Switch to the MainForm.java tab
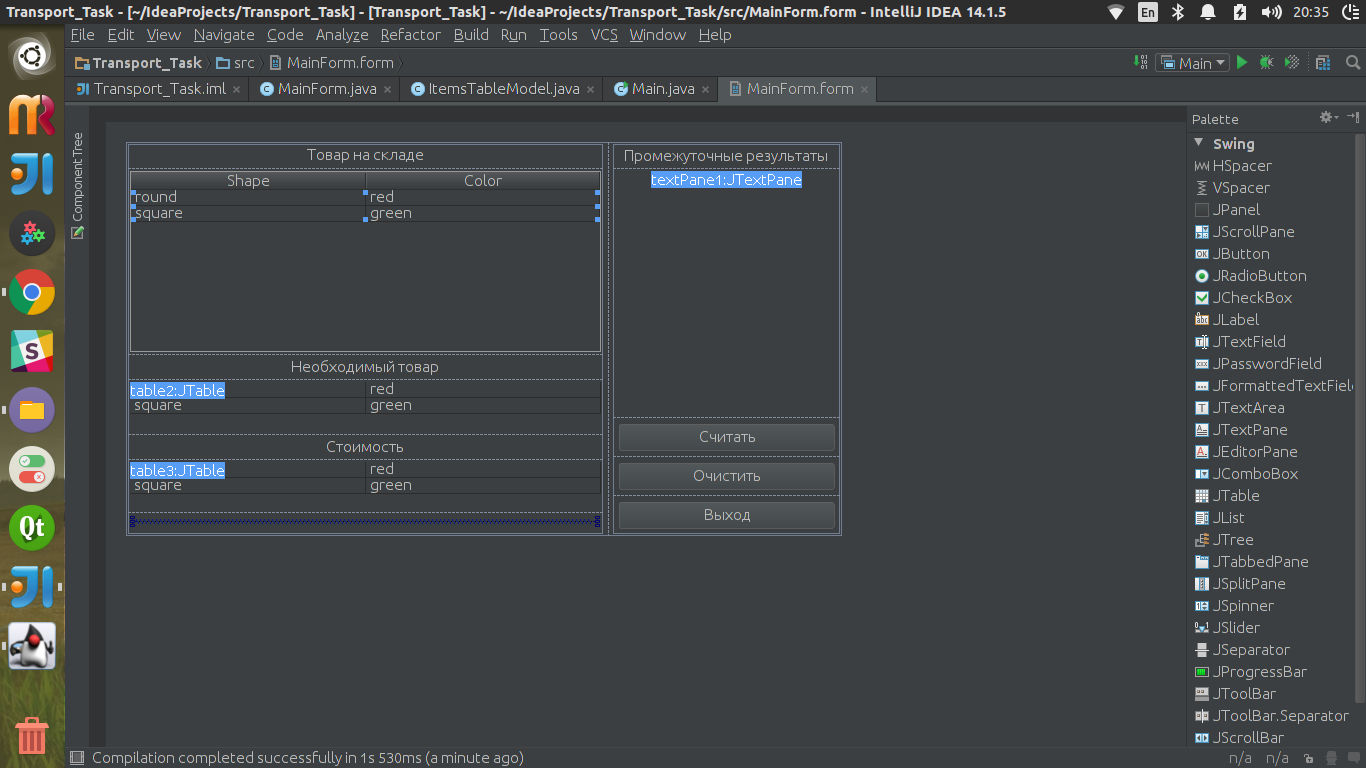Image resolution: width=1366 pixels, height=768 pixels. (326, 89)
